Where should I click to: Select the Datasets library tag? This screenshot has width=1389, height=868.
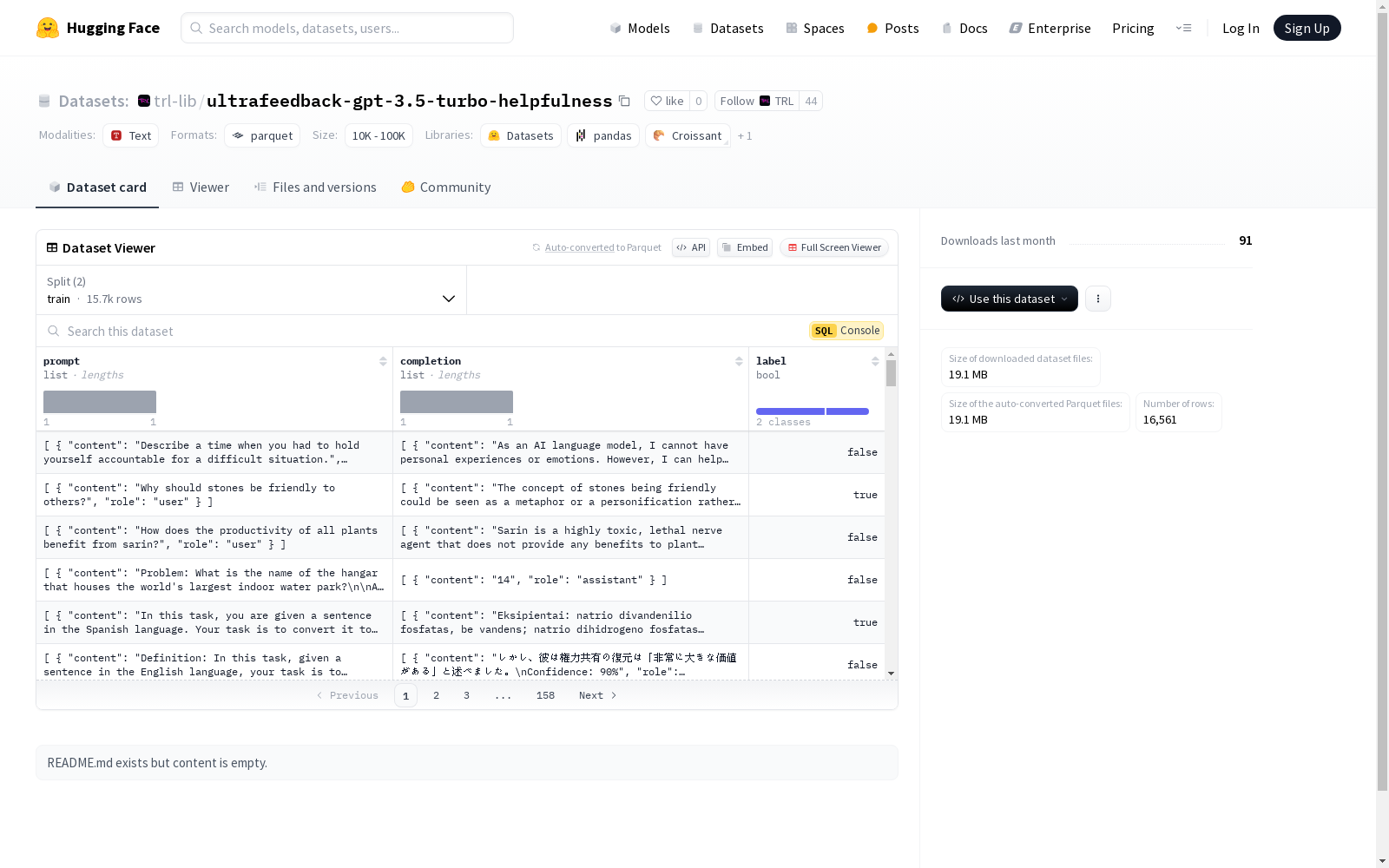[521, 135]
